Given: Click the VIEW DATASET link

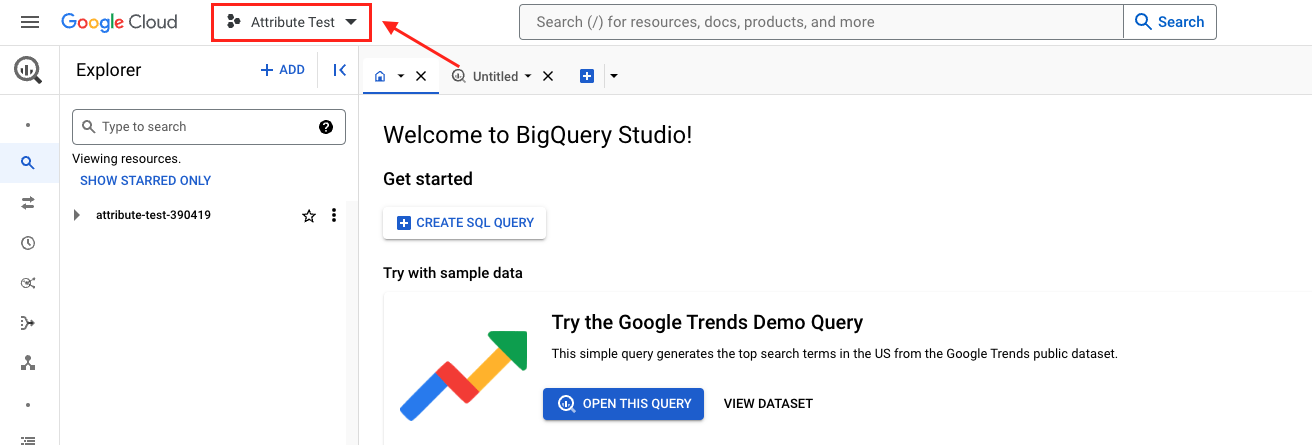Looking at the screenshot, I should click(x=768, y=404).
